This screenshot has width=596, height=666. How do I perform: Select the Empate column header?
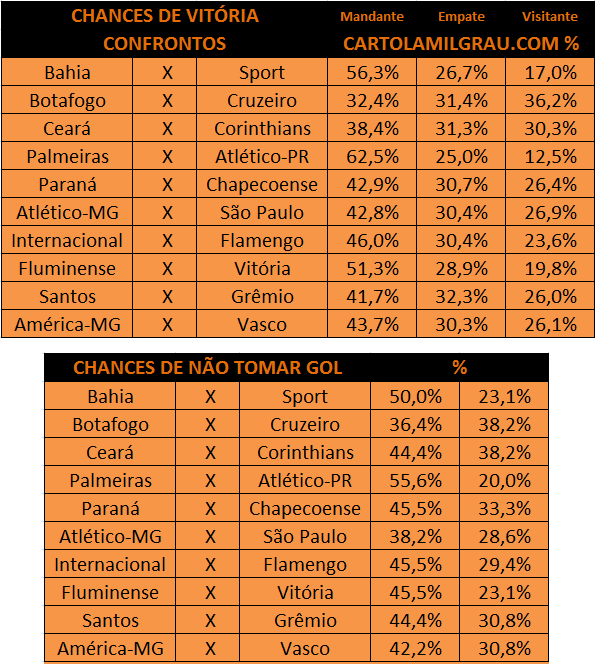coord(461,17)
